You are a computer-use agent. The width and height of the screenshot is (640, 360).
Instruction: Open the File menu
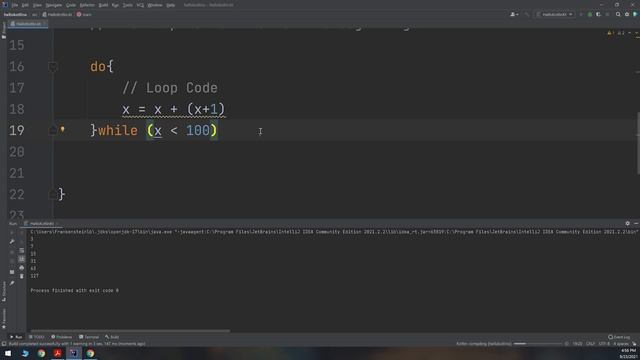click(15, 5)
